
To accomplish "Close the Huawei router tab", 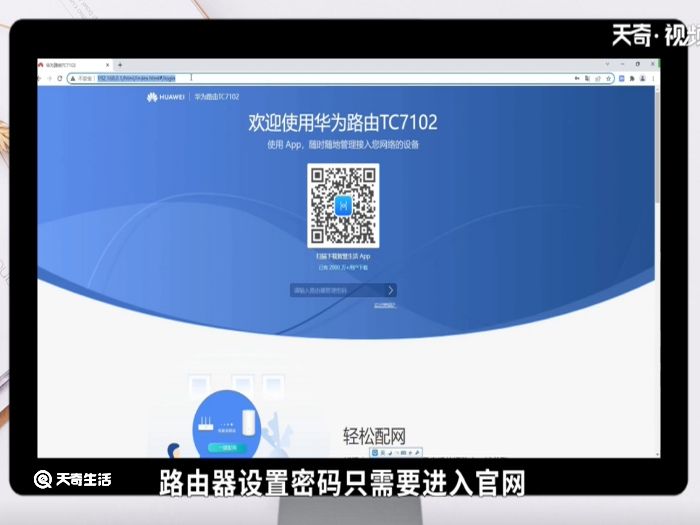I will click(107, 65).
